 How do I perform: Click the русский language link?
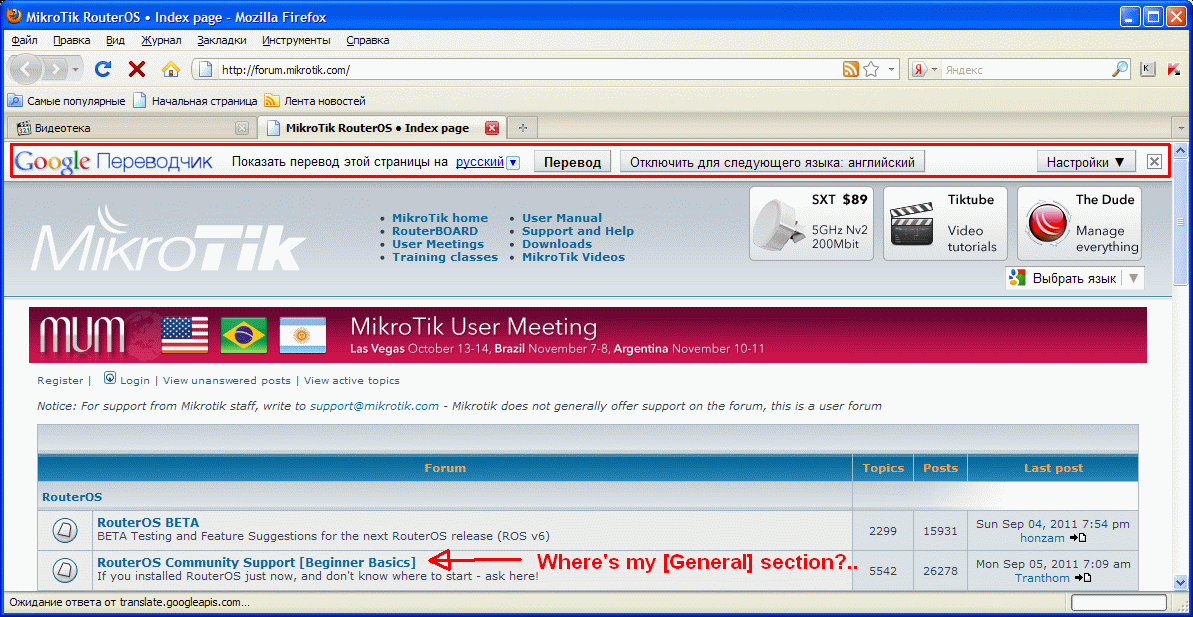pos(479,162)
